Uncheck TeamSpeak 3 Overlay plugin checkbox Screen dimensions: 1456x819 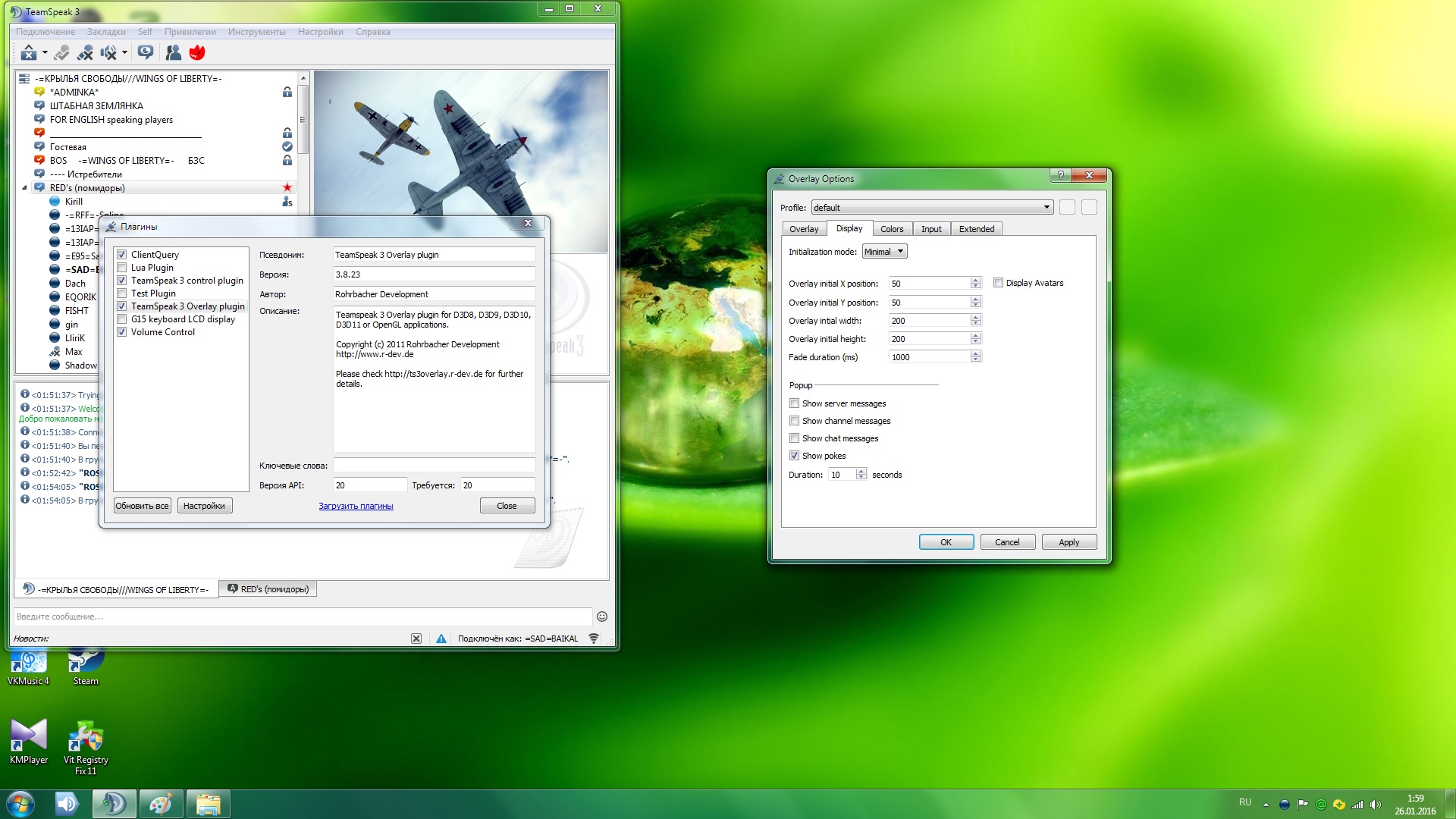tap(121, 306)
